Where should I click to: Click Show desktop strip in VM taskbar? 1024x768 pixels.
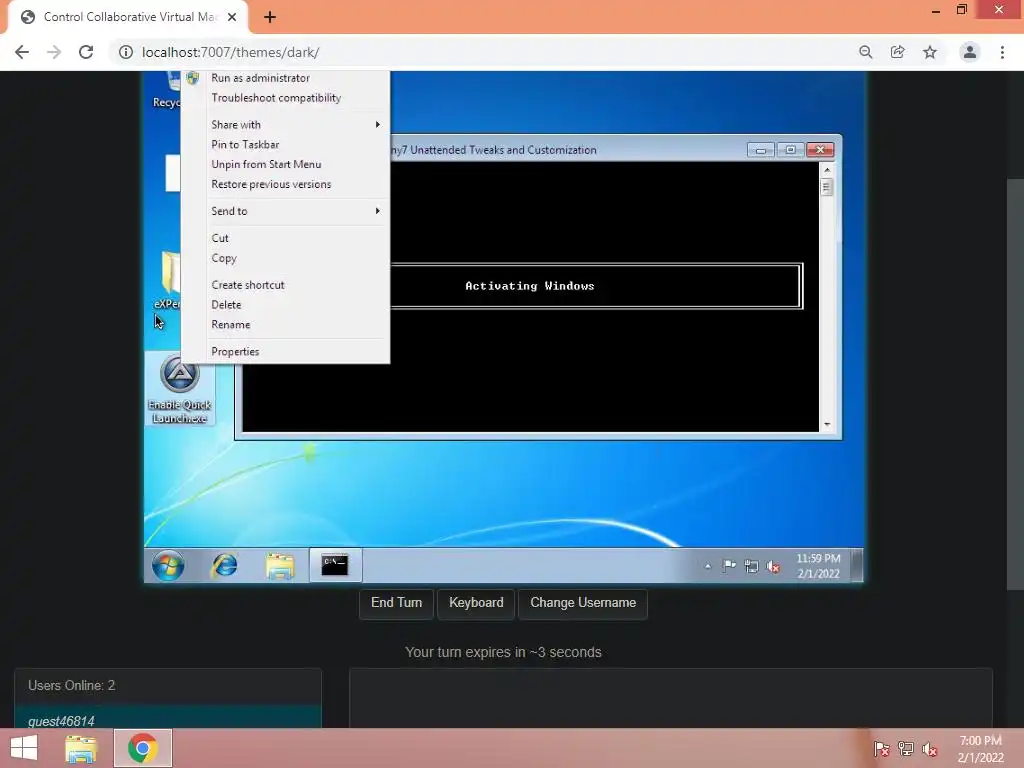point(857,565)
